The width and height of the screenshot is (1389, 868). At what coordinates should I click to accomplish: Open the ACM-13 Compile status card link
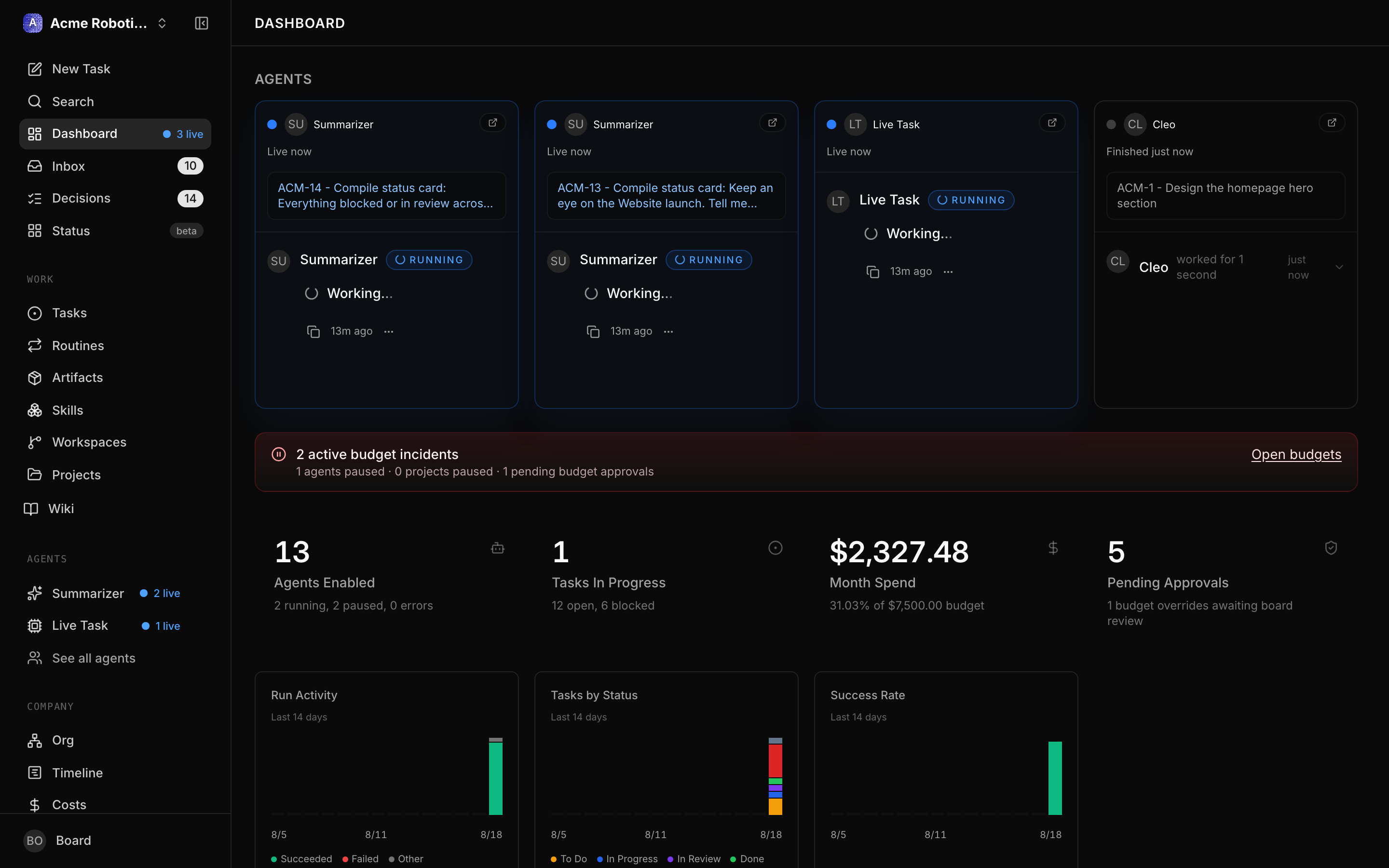[x=666, y=196]
